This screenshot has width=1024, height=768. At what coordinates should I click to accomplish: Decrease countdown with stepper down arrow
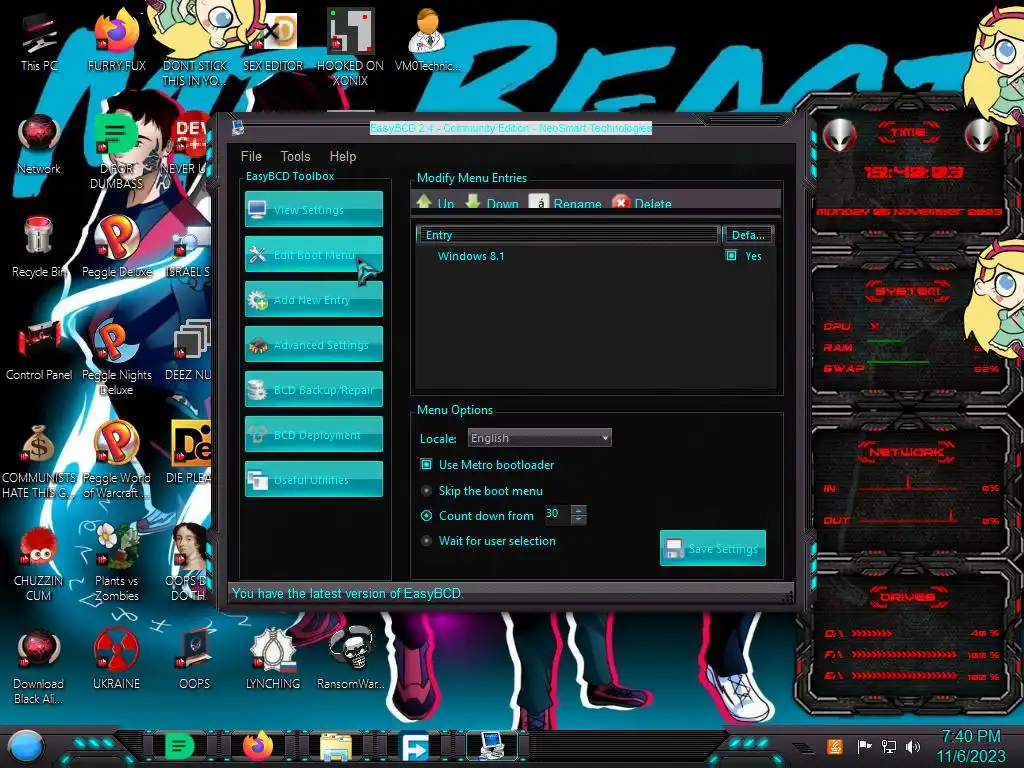click(x=579, y=519)
